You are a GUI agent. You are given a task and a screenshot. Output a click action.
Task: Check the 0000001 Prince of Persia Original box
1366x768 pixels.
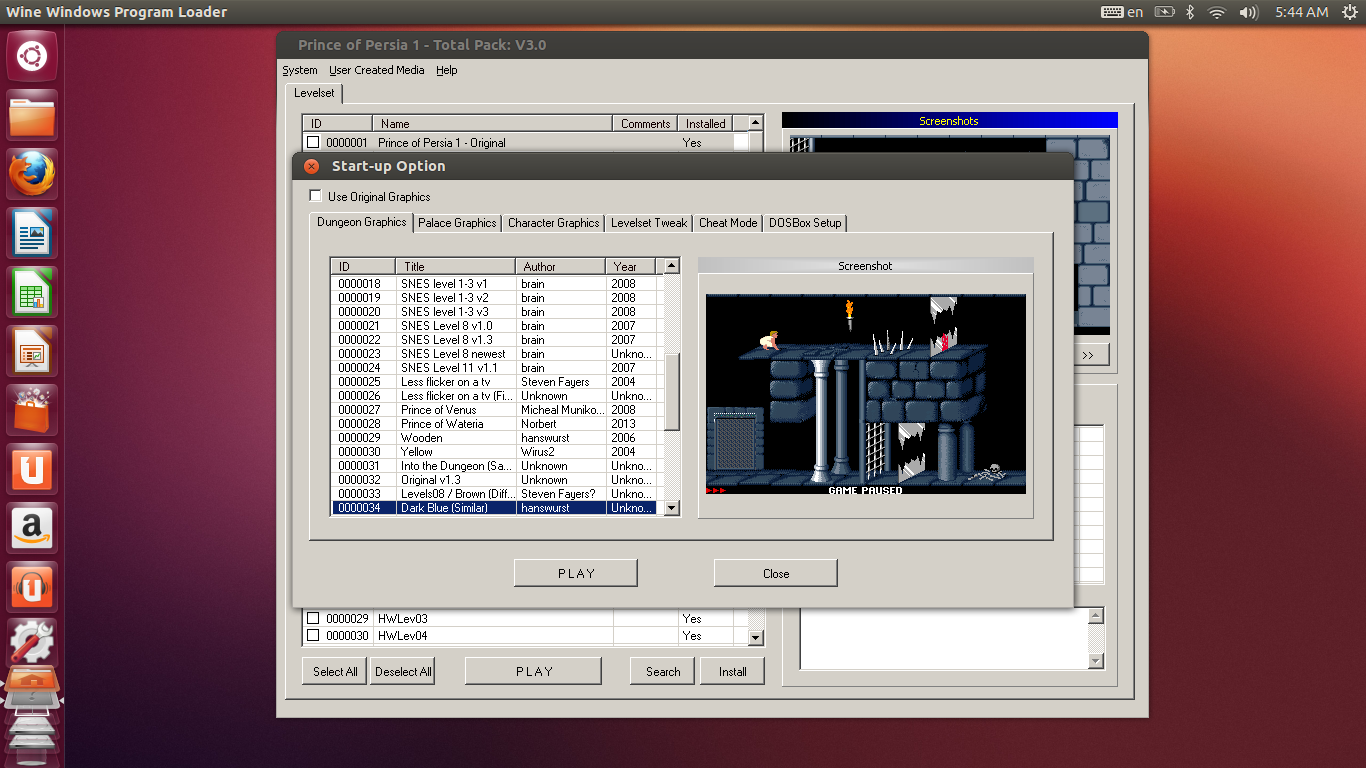[x=313, y=142]
